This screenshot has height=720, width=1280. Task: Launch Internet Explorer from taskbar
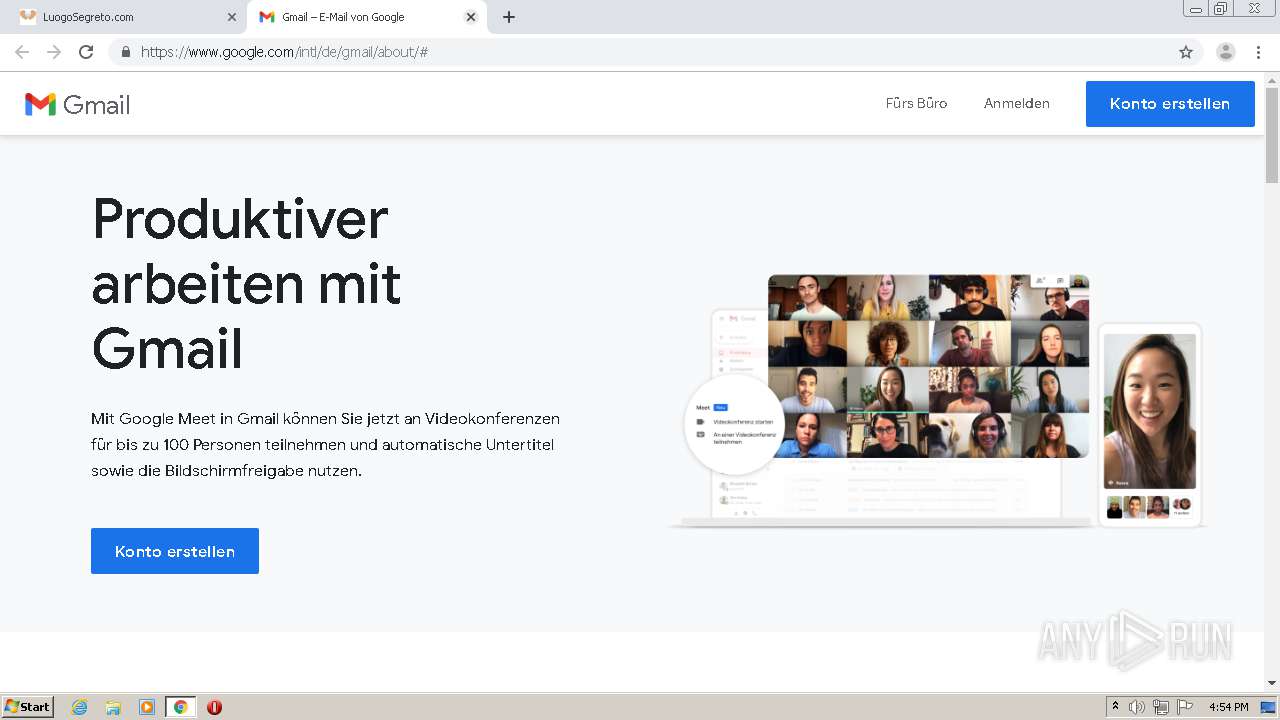click(79, 707)
